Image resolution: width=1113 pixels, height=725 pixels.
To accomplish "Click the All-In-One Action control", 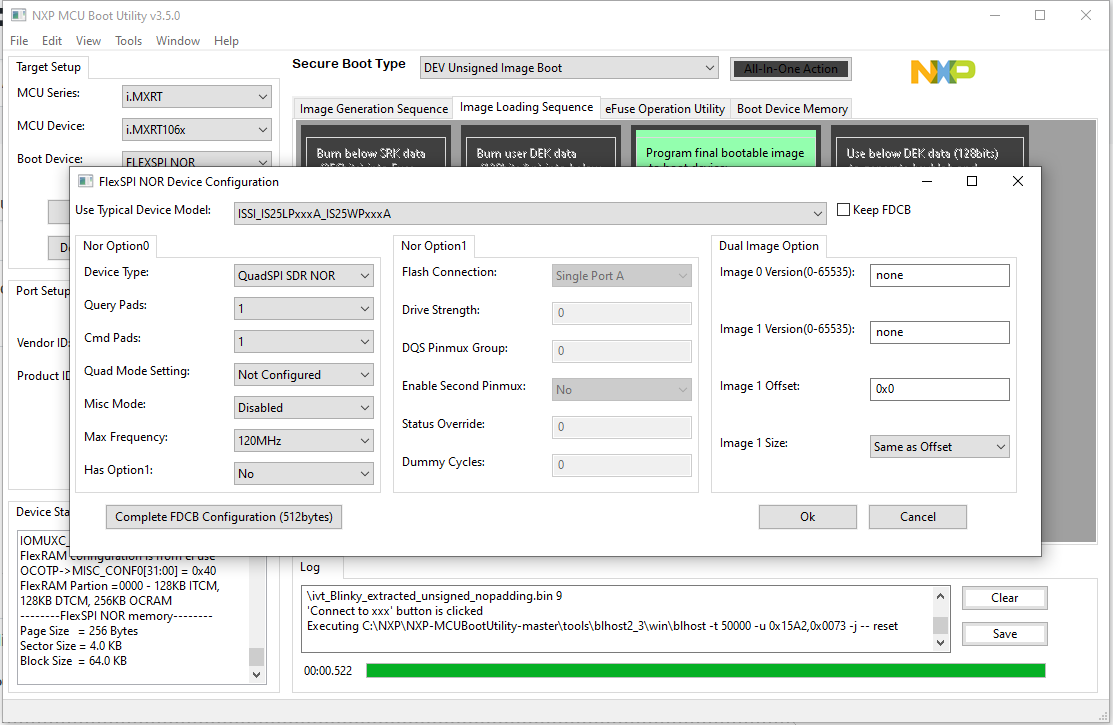I will [790, 68].
